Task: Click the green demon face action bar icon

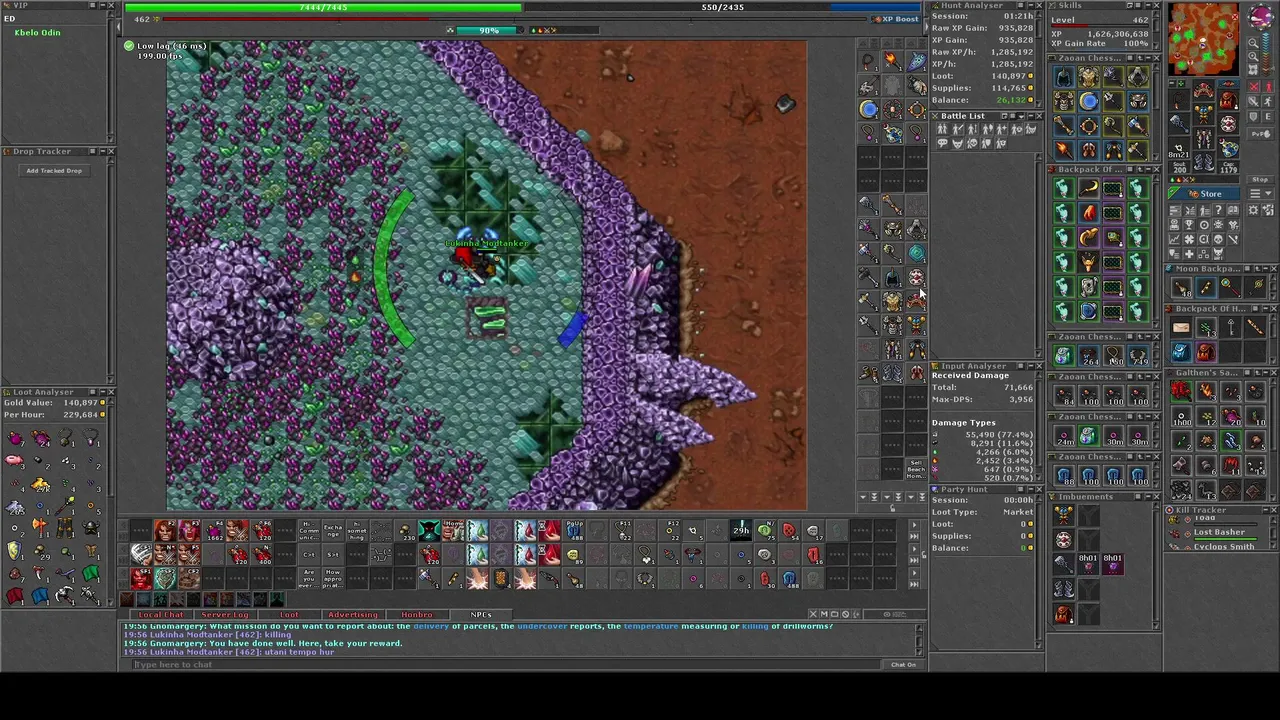Action: 429,530
